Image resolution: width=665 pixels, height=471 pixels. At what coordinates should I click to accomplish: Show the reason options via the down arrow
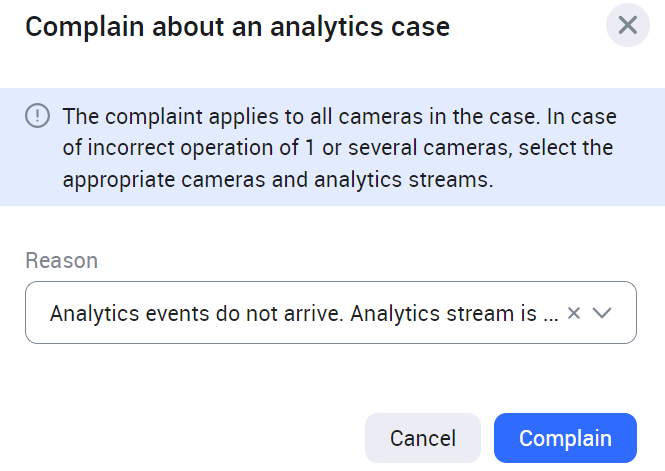602,313
